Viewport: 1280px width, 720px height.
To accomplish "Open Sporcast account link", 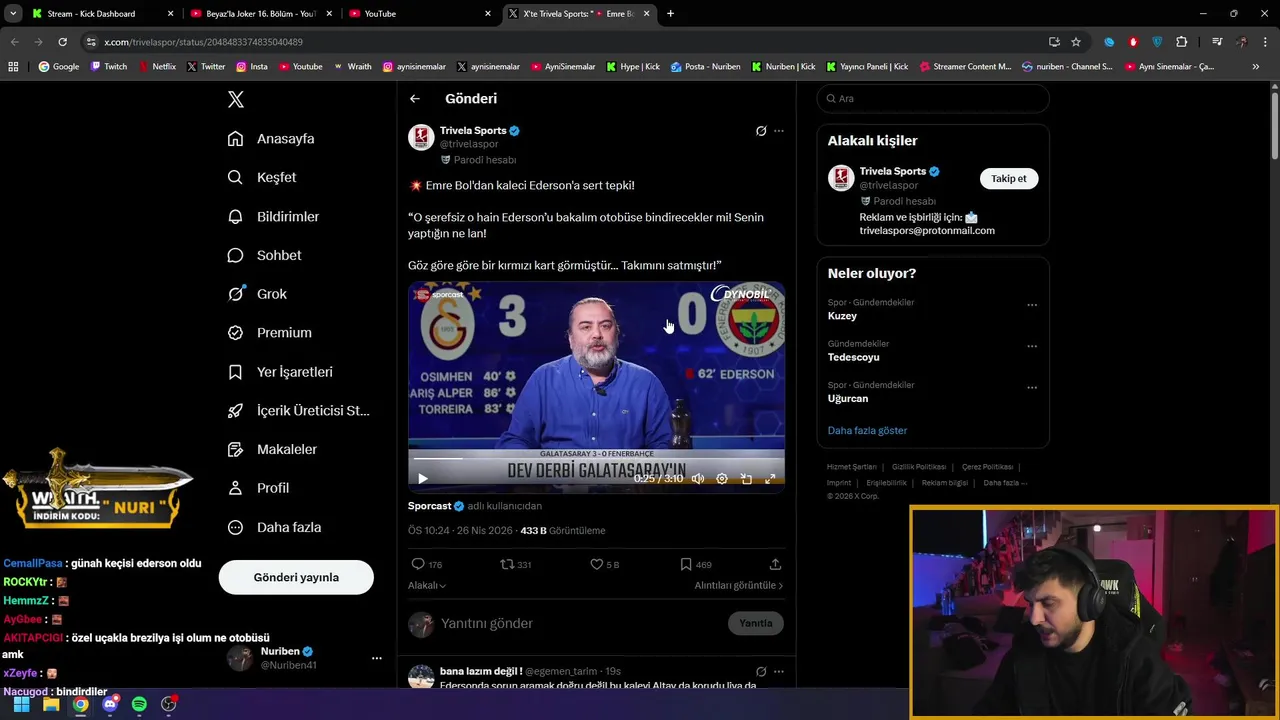I will click(x=430, y=506).
